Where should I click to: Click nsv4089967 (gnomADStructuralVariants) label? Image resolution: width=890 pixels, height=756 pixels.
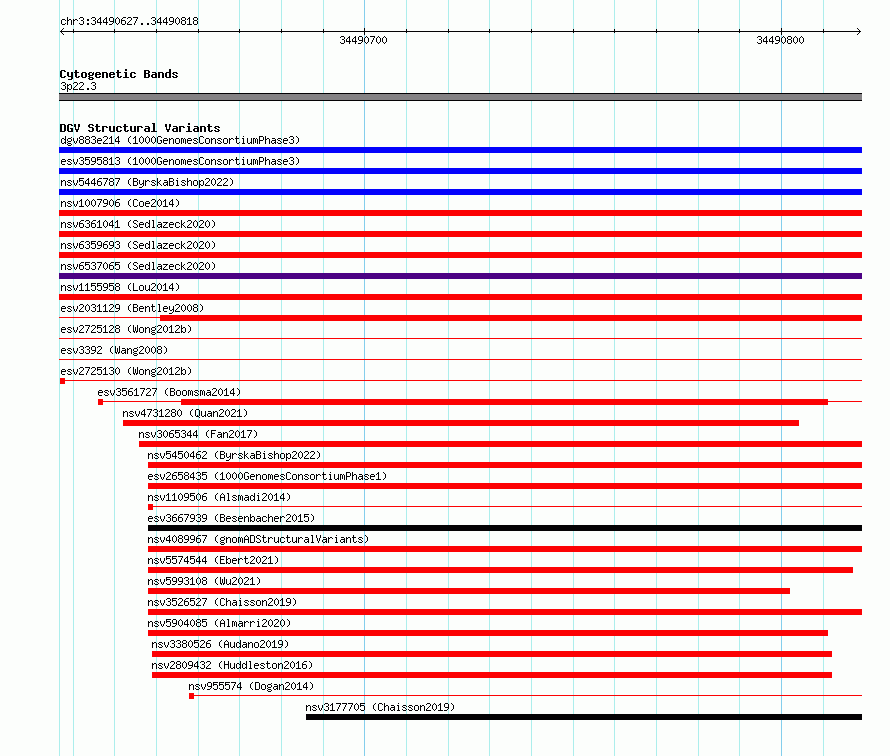pyautogui.click(x=258, y=539)
